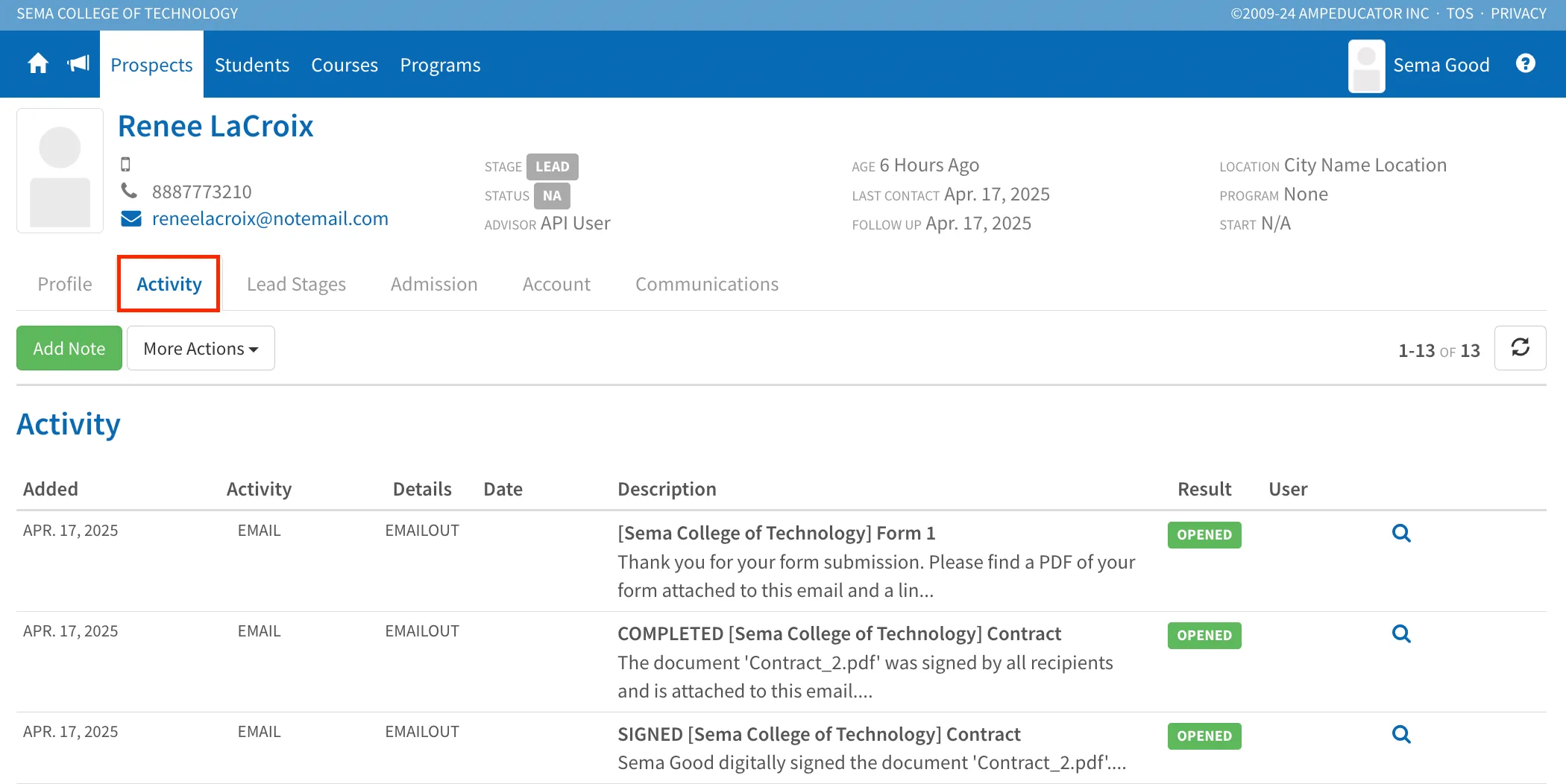Open the Courses menu

345,65
